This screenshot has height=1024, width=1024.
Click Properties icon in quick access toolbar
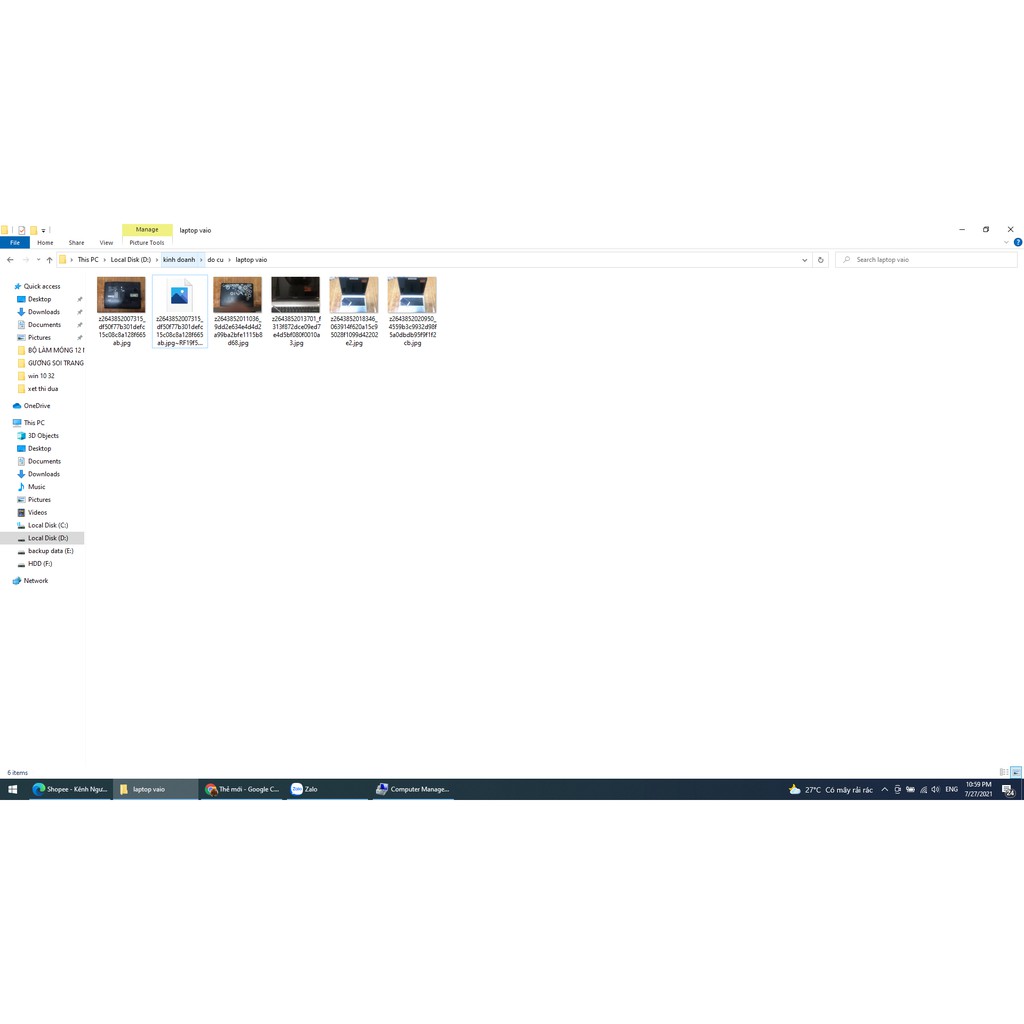(21, 230)
